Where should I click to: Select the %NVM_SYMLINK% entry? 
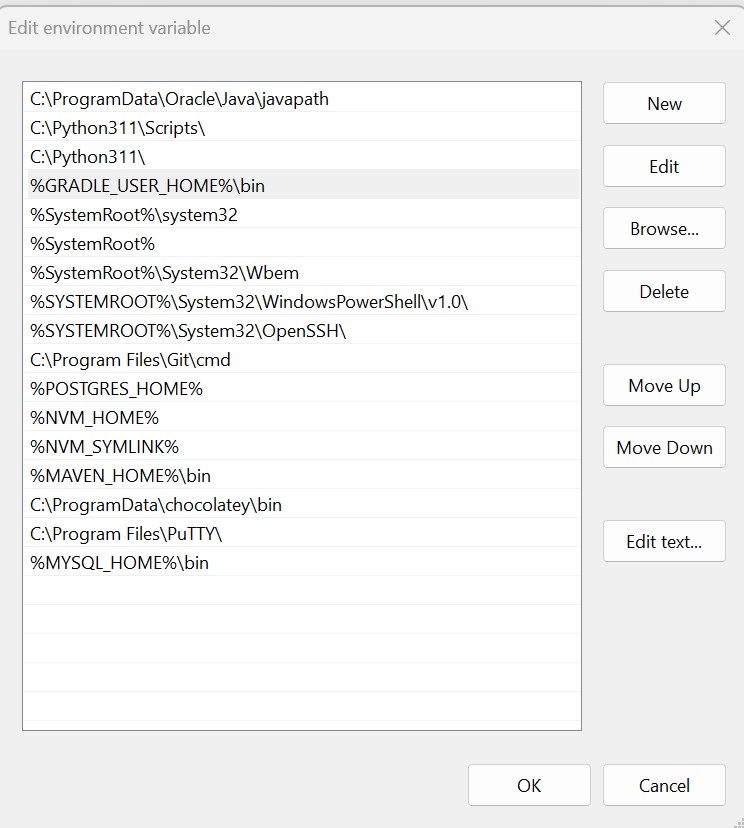tap(105, 447)
